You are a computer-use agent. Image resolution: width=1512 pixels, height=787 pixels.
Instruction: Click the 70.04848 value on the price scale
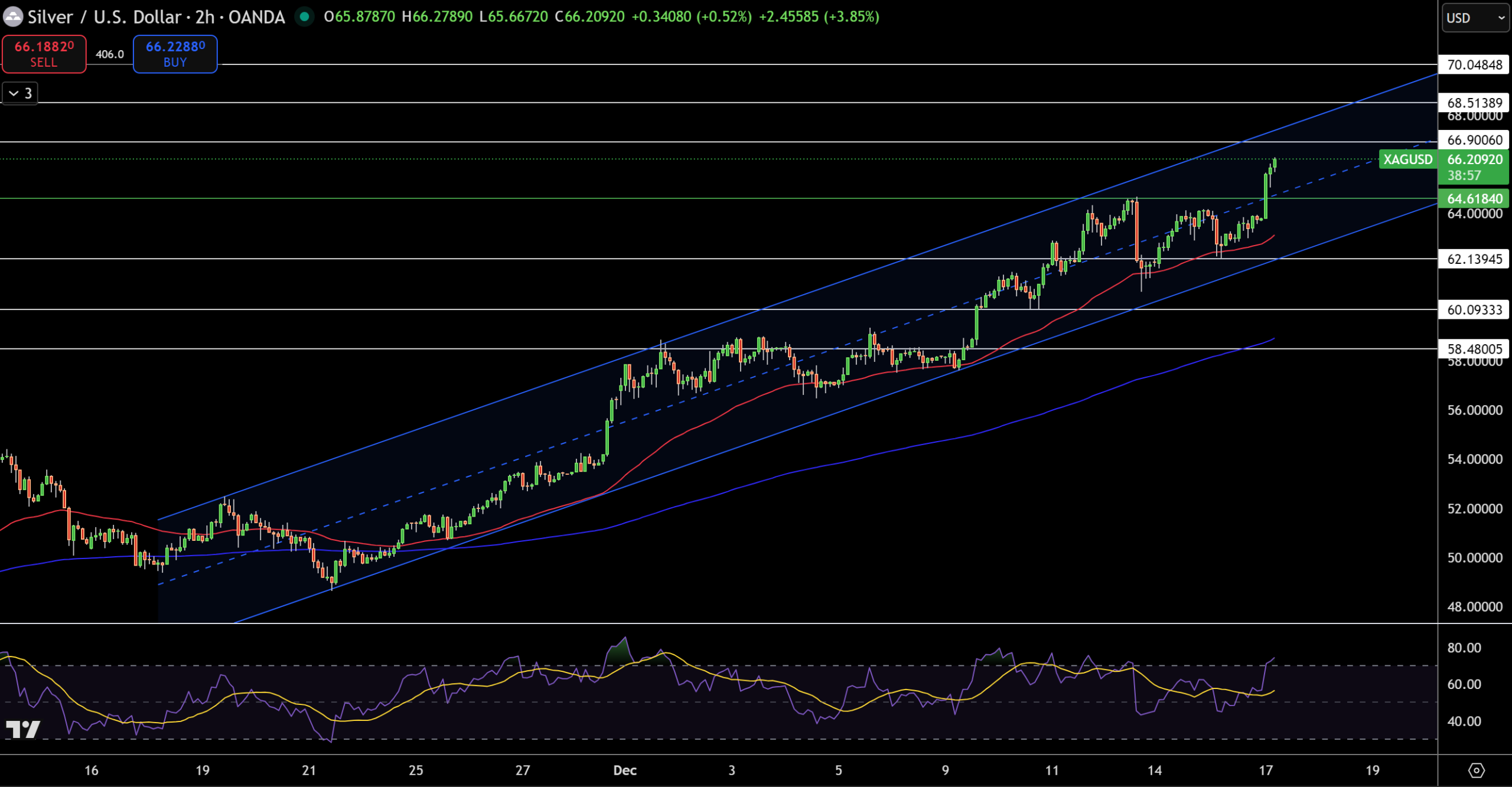1474,66
